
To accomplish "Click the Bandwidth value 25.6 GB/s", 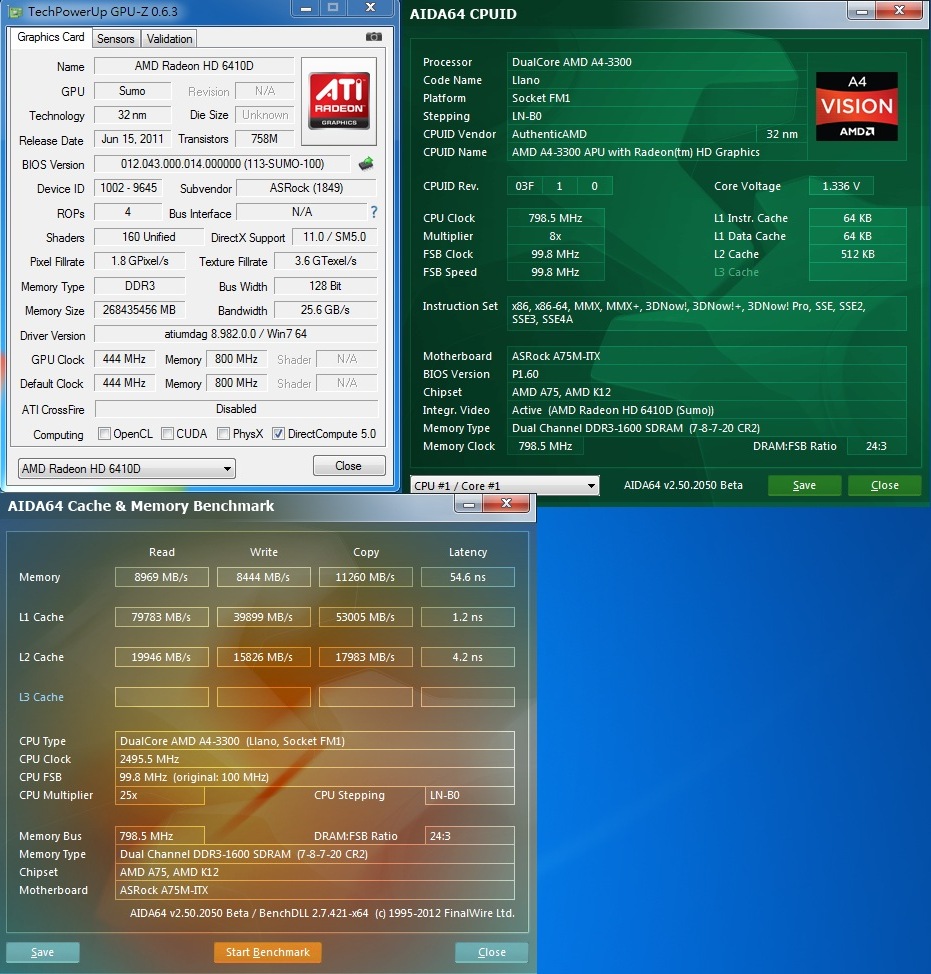I will [325, 309].
